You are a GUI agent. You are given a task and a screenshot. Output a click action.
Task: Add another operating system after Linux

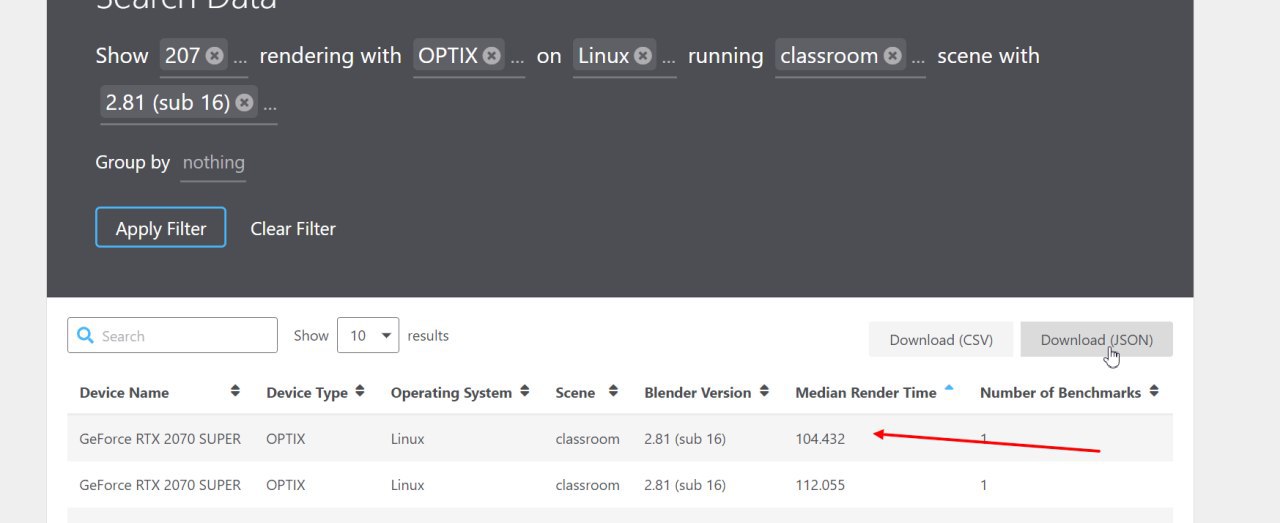point(668,58)
